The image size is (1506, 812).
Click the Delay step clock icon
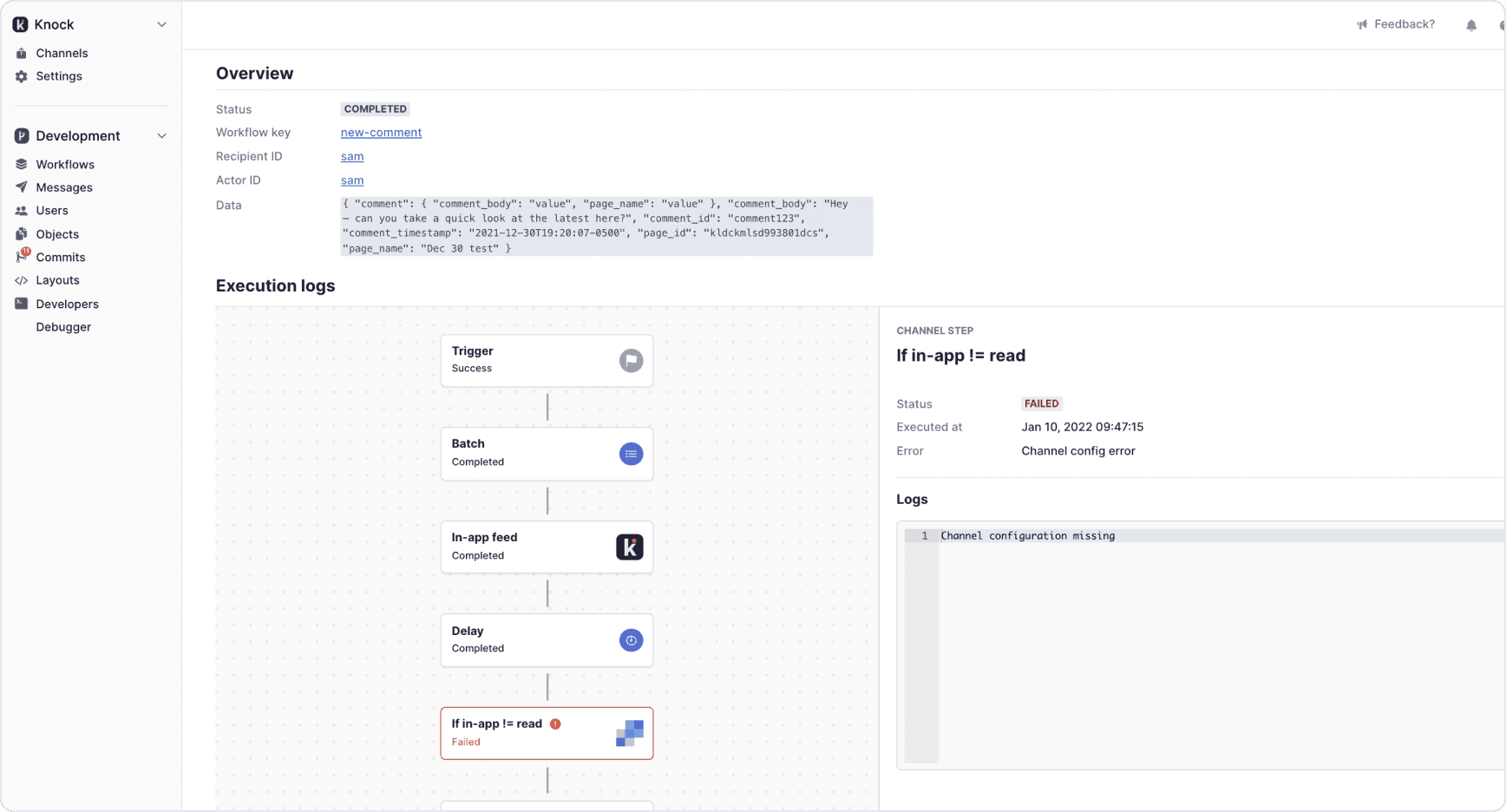click(631, 640)
